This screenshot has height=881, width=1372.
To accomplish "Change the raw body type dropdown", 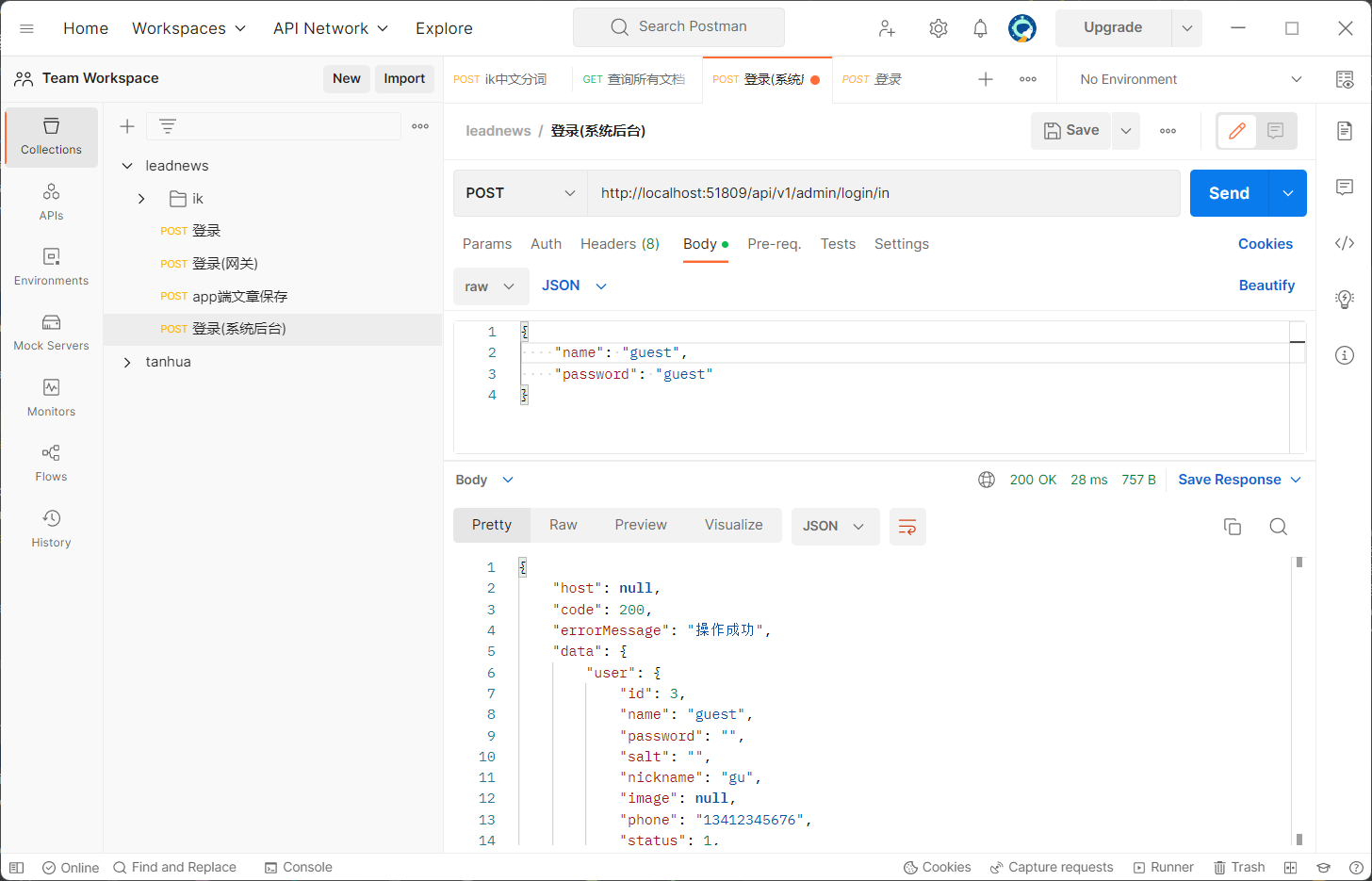I will [x=489, y=286].
